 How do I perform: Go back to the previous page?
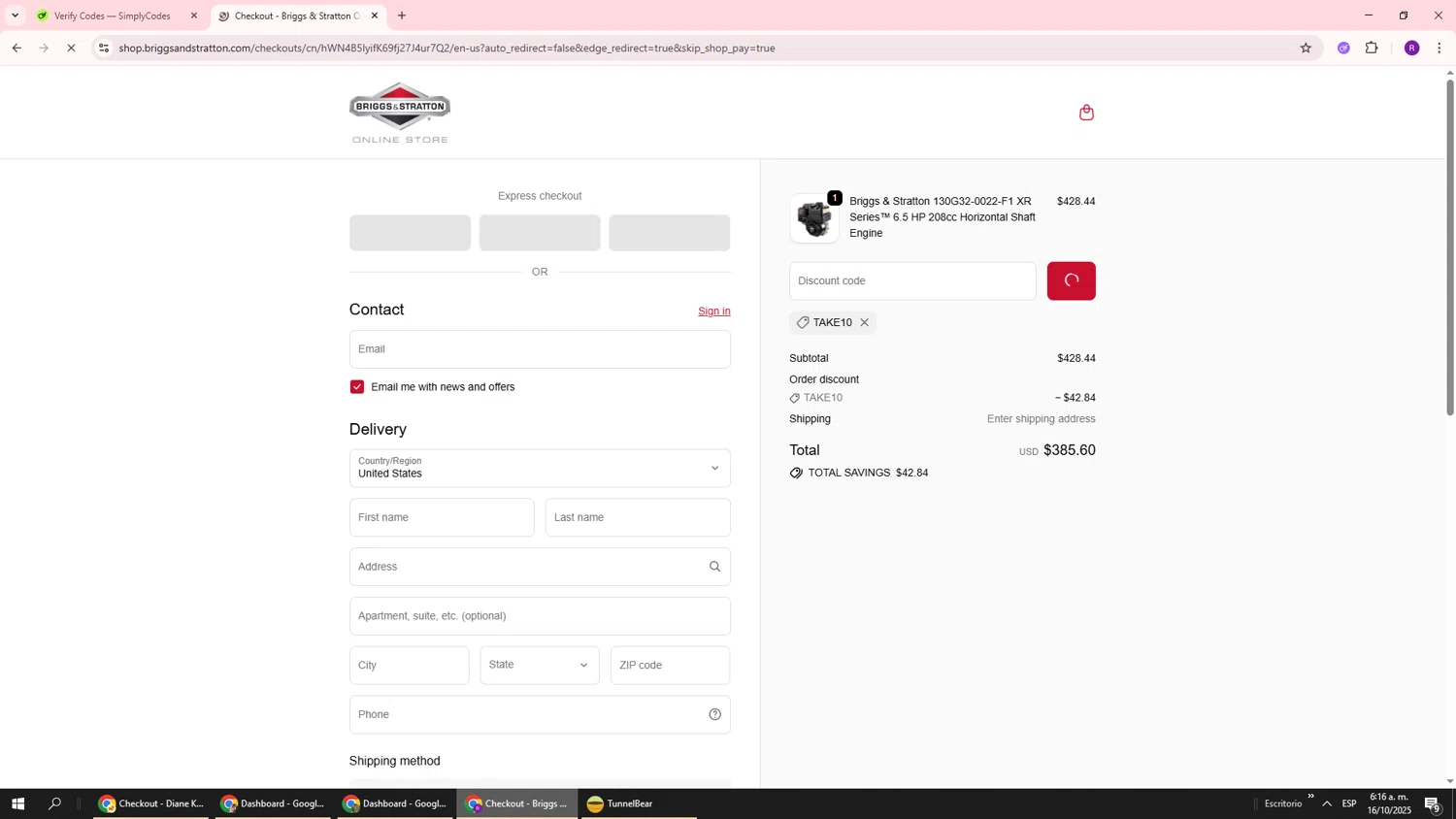(x=17, y=48)
